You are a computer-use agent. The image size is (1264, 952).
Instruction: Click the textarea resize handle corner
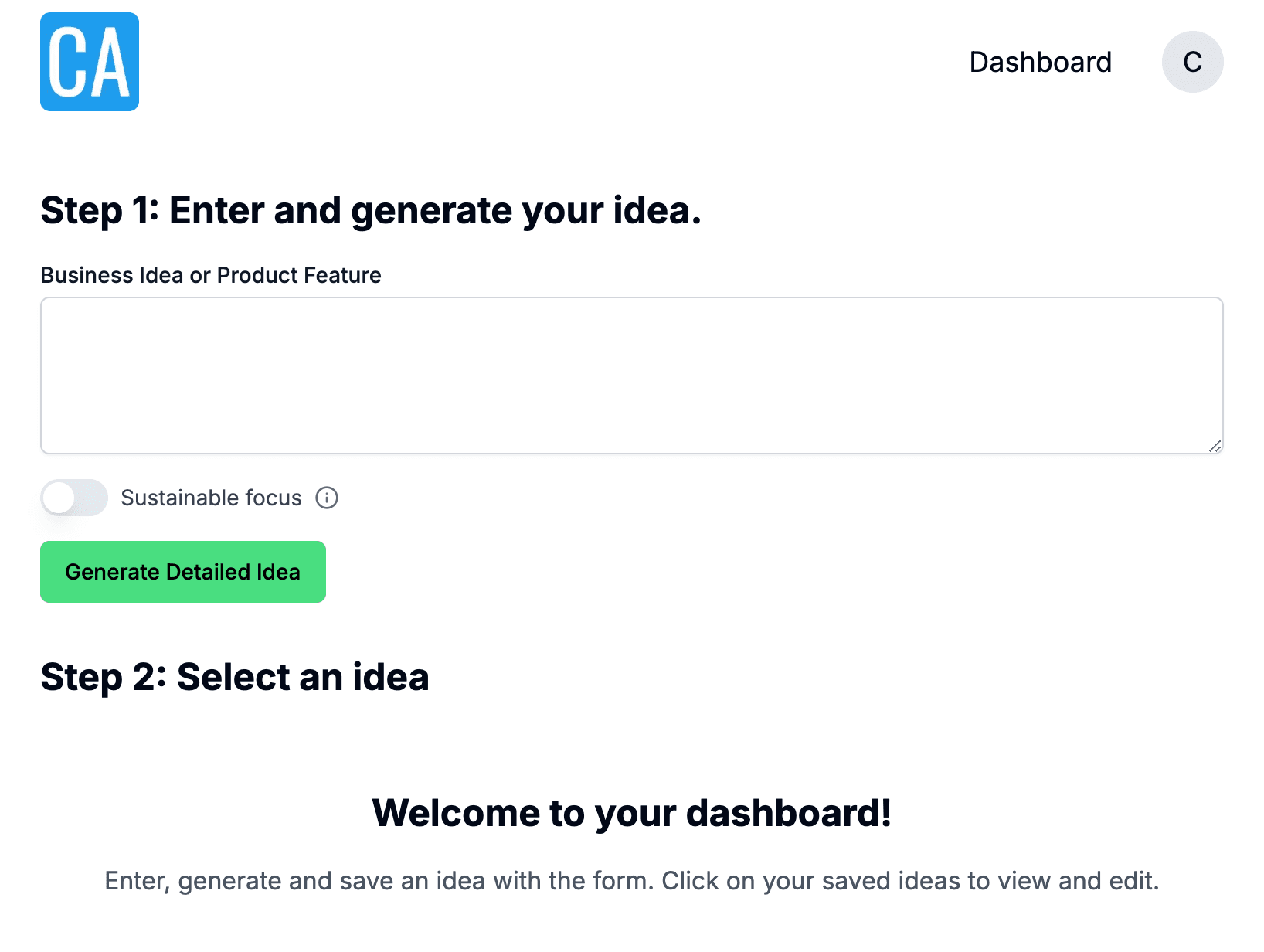[1215, 446]
